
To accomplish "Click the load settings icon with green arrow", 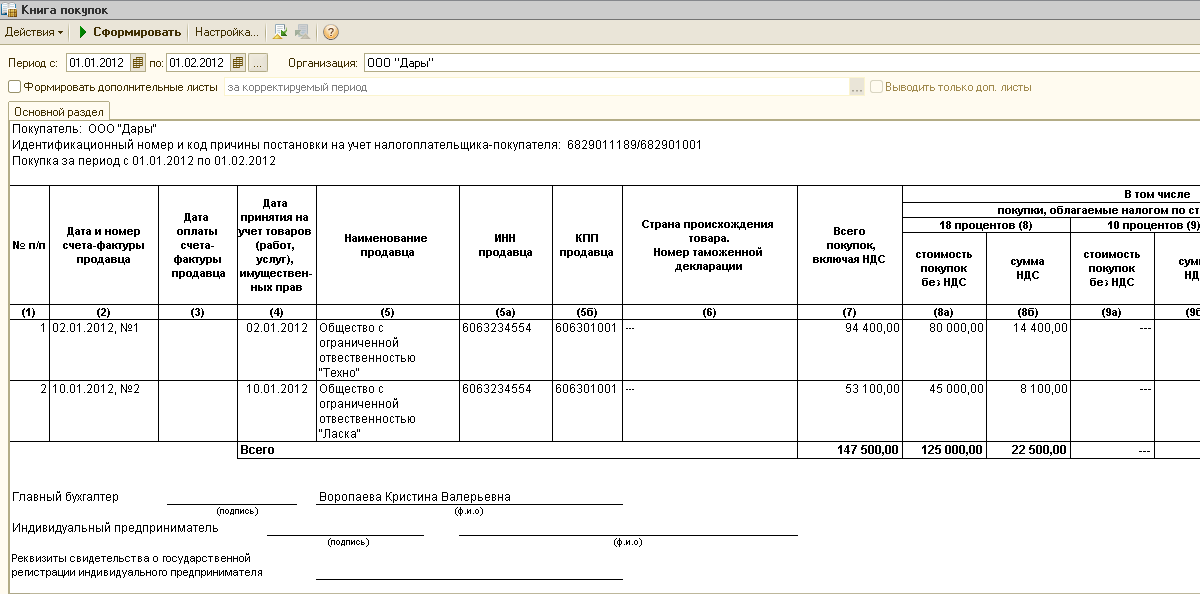I will (281, 32).
